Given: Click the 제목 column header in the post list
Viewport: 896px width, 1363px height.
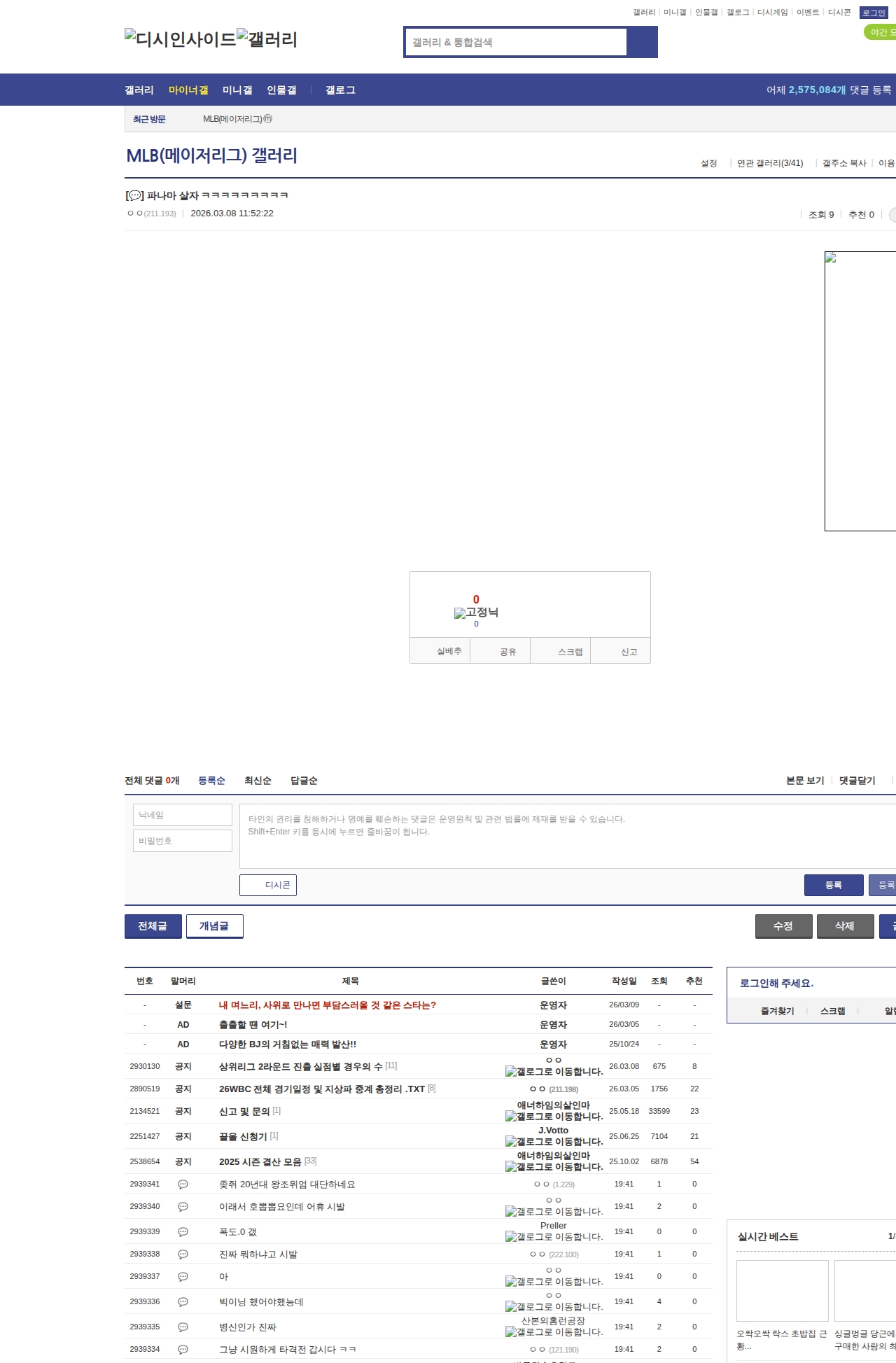Looking at the screenshot, I should coord(351,981).
